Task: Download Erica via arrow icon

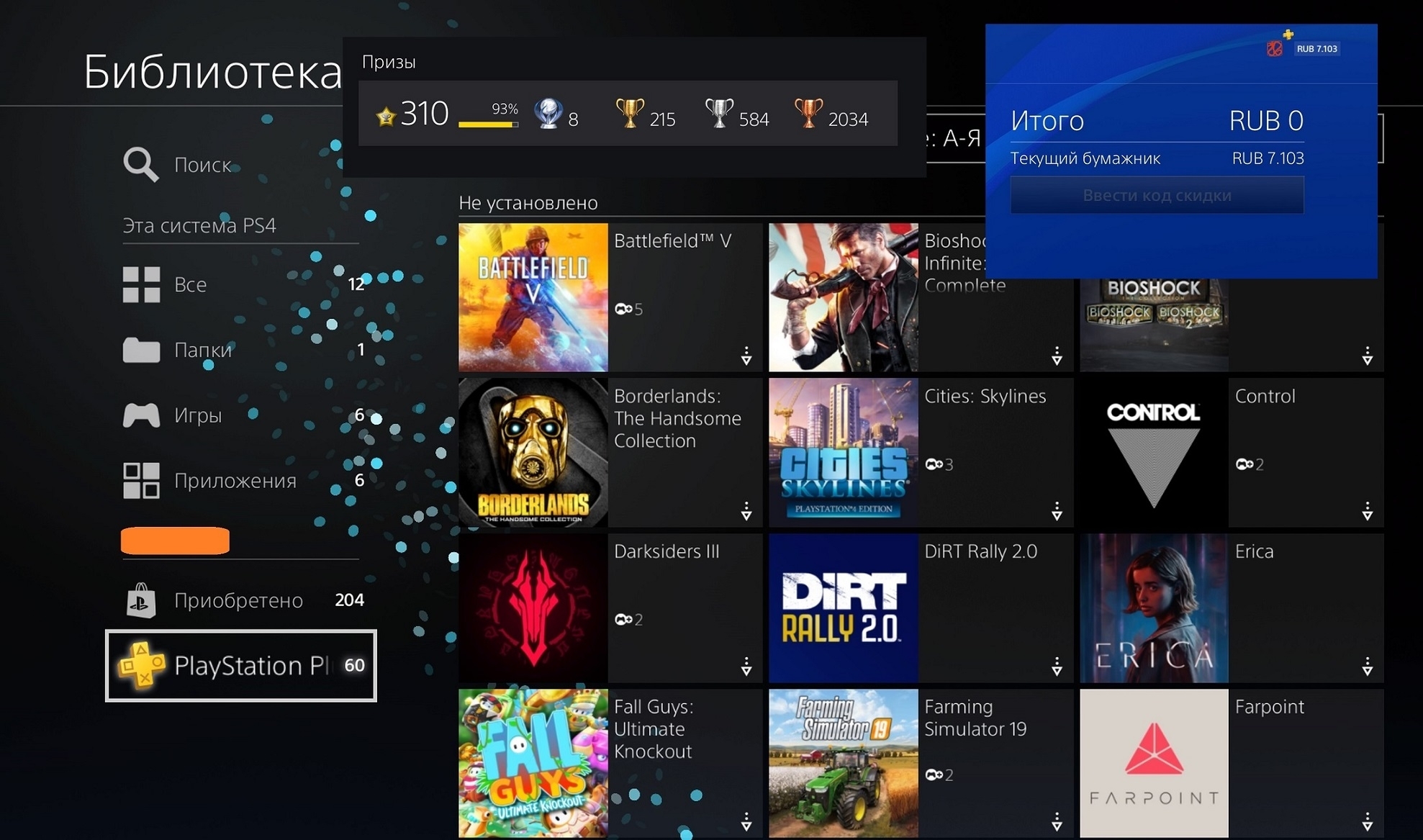Action: (x=1367, y=667)
